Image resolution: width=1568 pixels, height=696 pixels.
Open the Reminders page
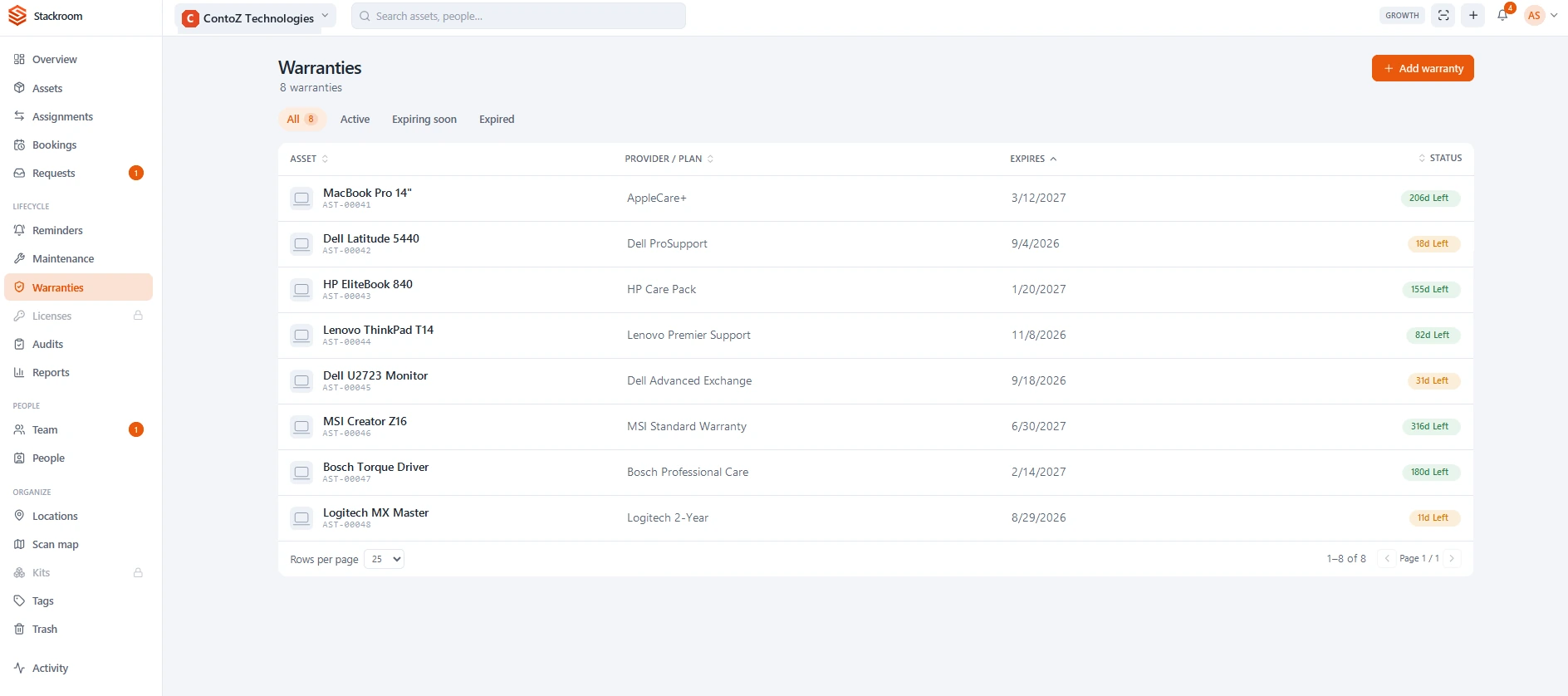pyautogui.click(x=79, y=230)
